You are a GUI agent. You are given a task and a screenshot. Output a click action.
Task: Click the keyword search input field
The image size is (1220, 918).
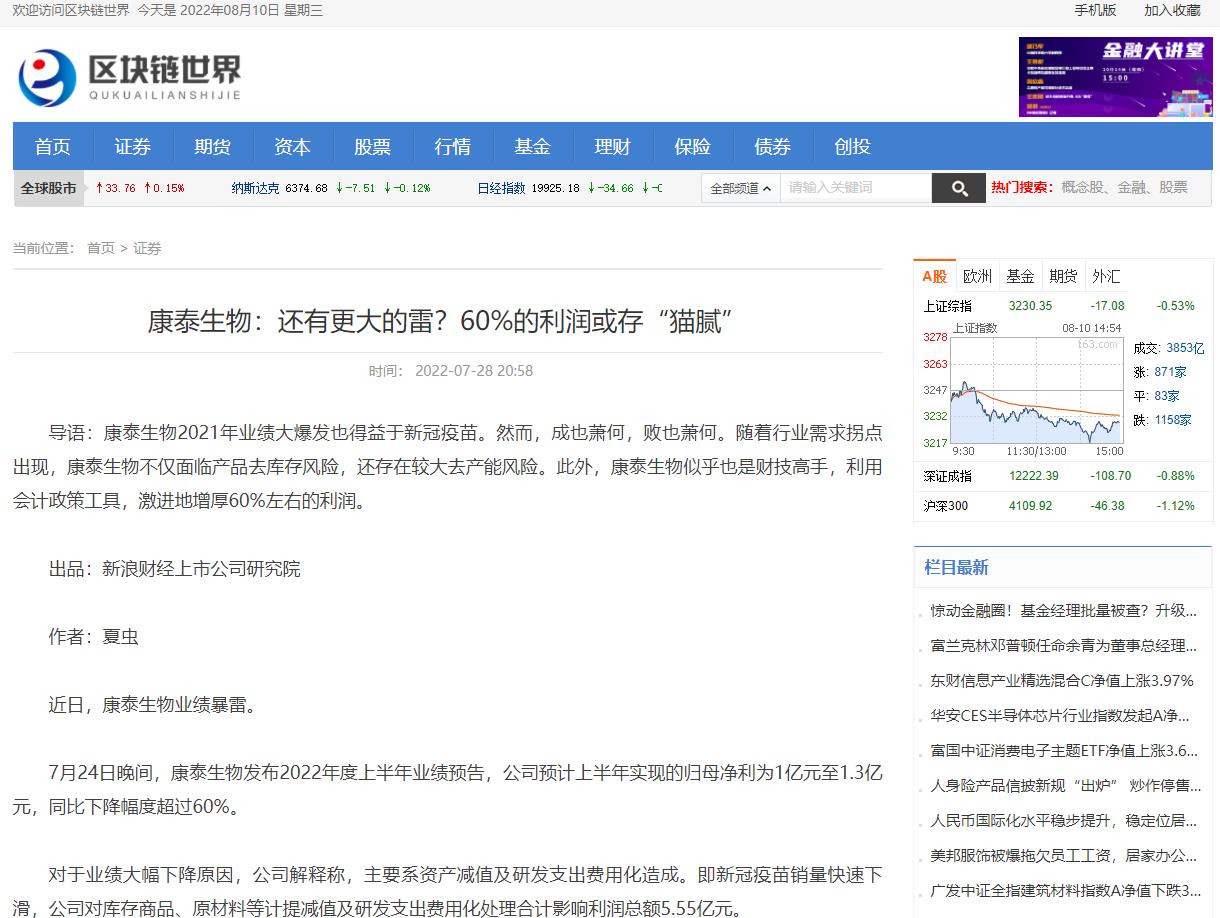point(856,188)
